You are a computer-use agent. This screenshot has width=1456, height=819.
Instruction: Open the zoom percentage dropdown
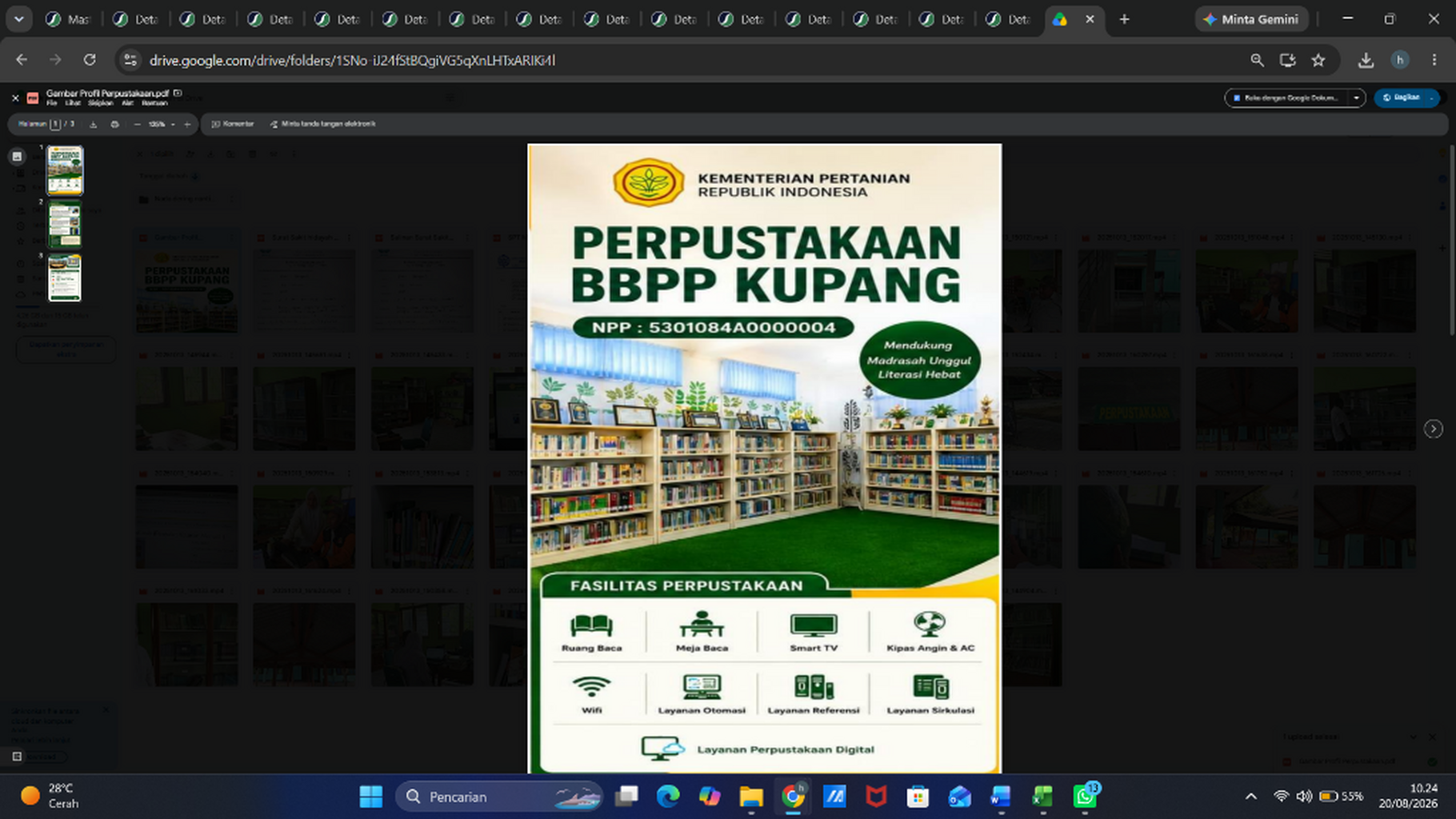(162, 124)
